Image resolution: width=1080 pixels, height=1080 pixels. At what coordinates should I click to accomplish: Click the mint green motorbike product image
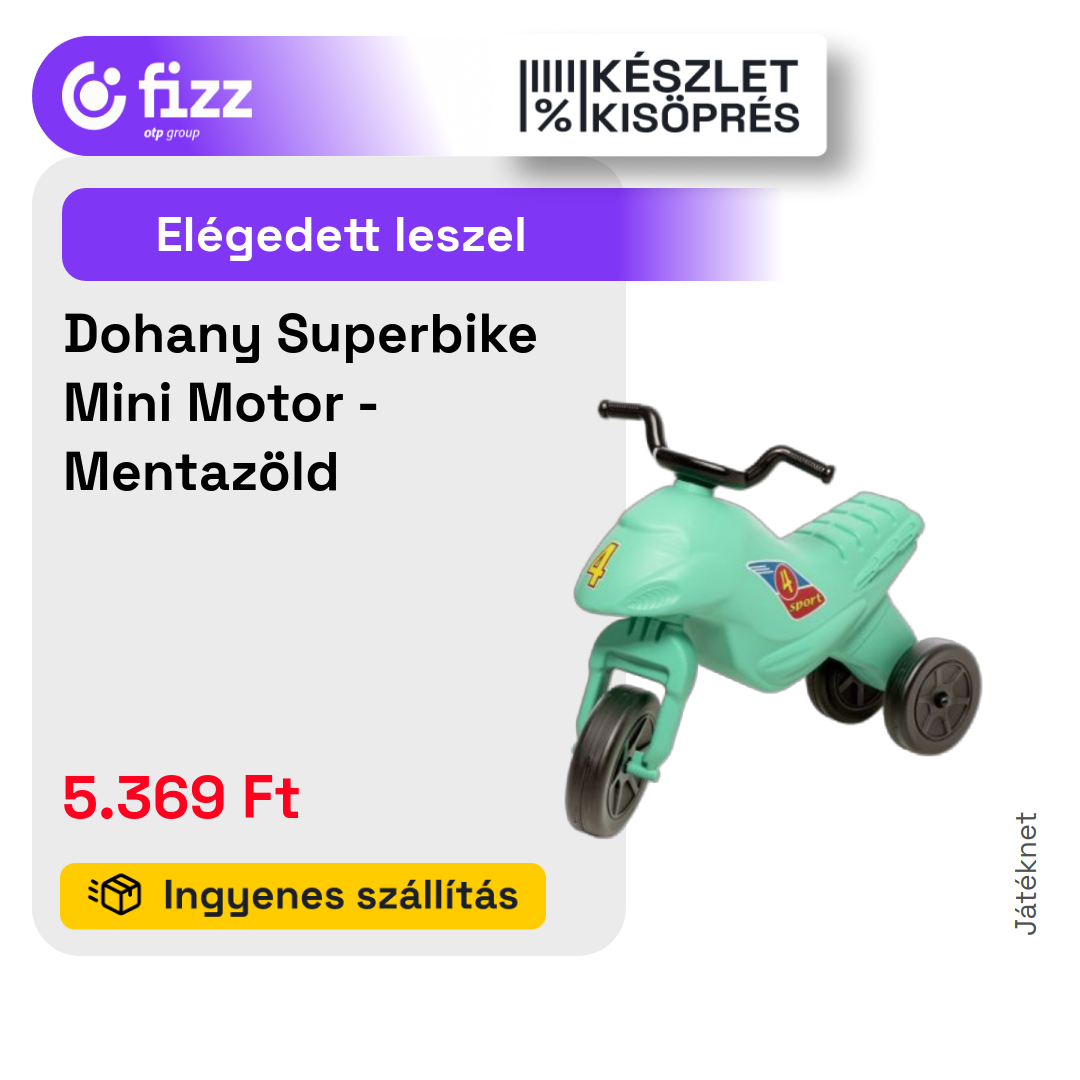(773, 617)
